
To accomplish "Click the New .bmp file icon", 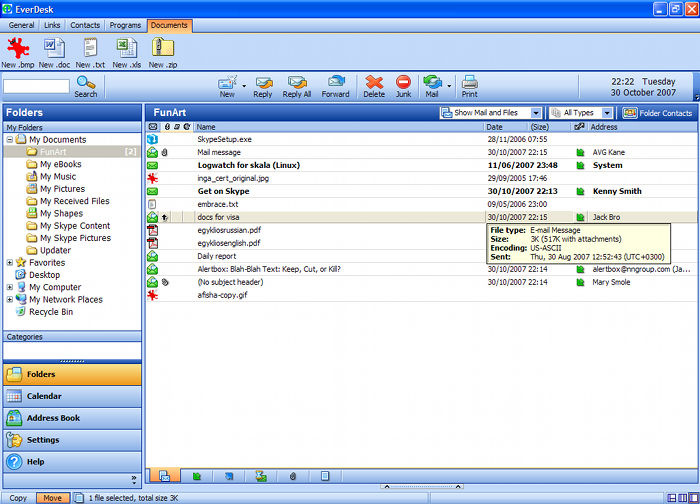I will point(17,48).
